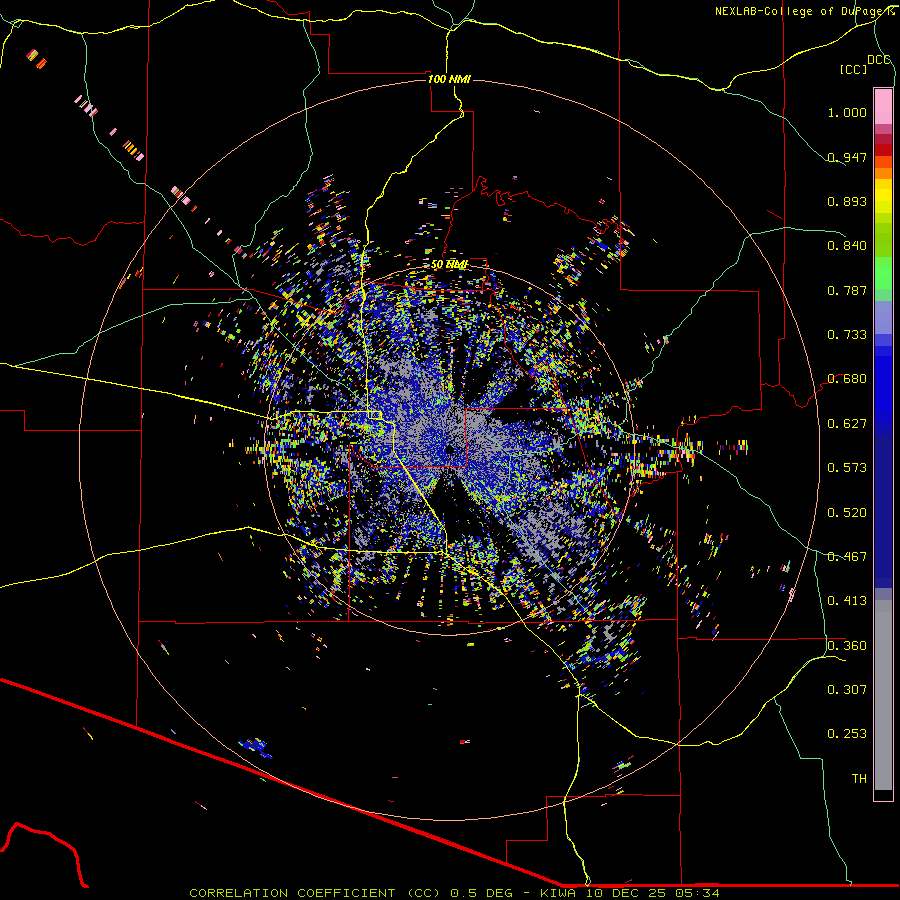Viewport: 900px width, 900px height.
Task: Click the 0.5 DEG elevation text
Action: coord(480,893)
